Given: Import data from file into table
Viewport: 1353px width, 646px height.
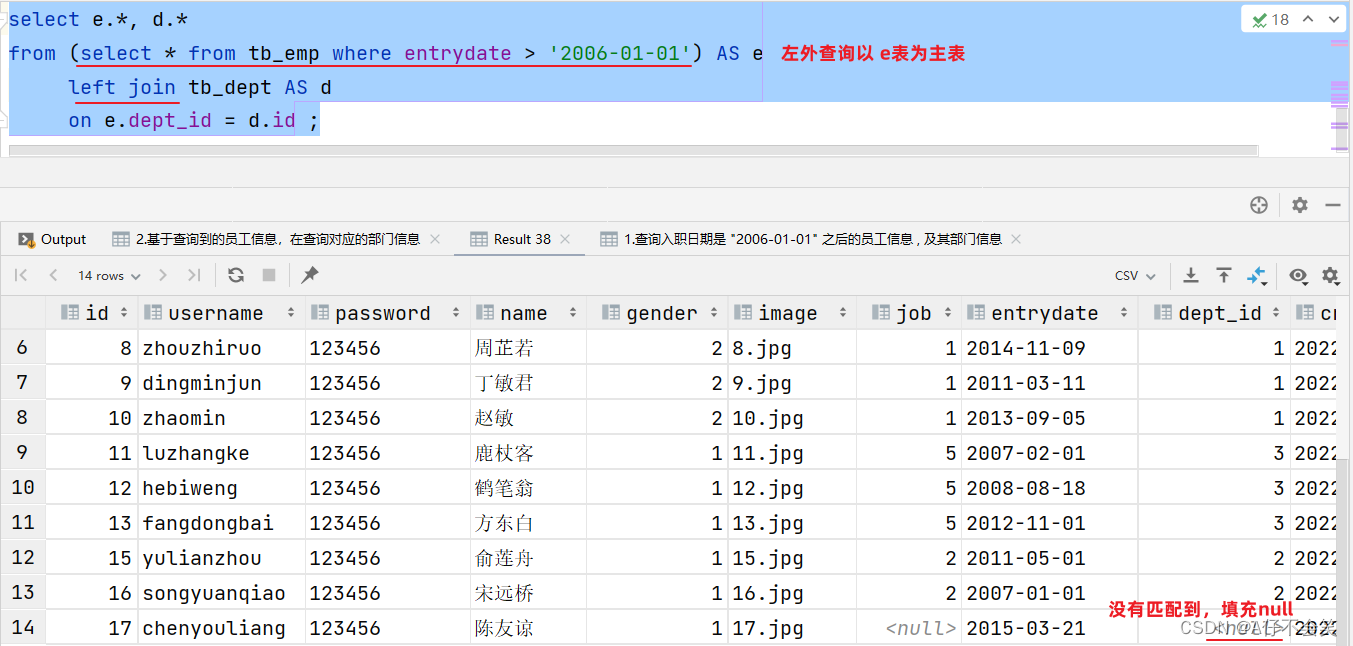Looking at the screenshot, I should point(1223,276).
